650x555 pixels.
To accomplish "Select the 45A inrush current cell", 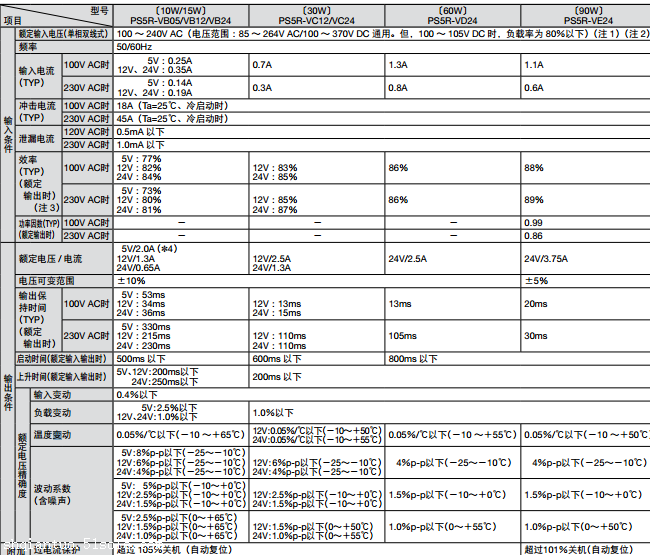I will [382, 119].
